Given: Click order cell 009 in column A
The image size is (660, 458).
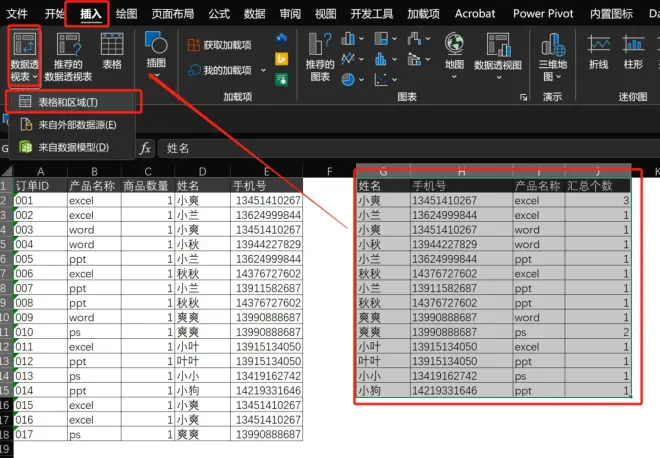Looking at the screenshot, I should (40, 317).
